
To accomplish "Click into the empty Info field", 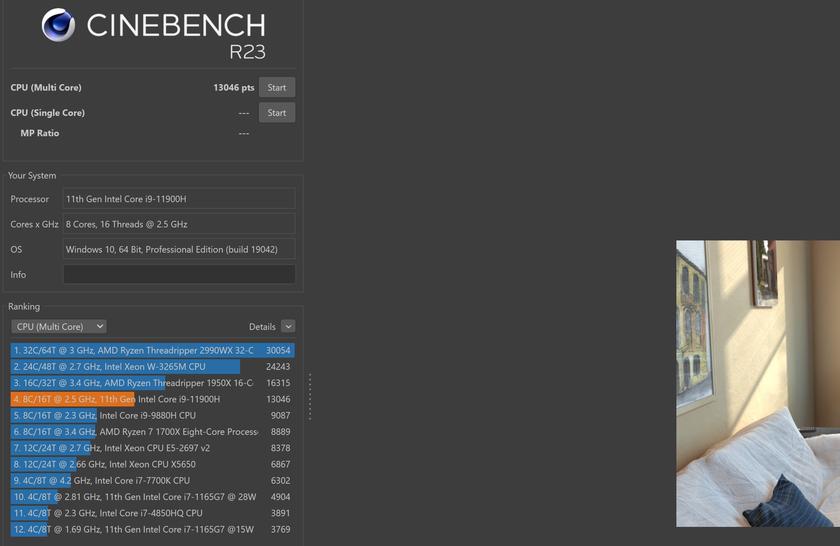I will [179, 274].
